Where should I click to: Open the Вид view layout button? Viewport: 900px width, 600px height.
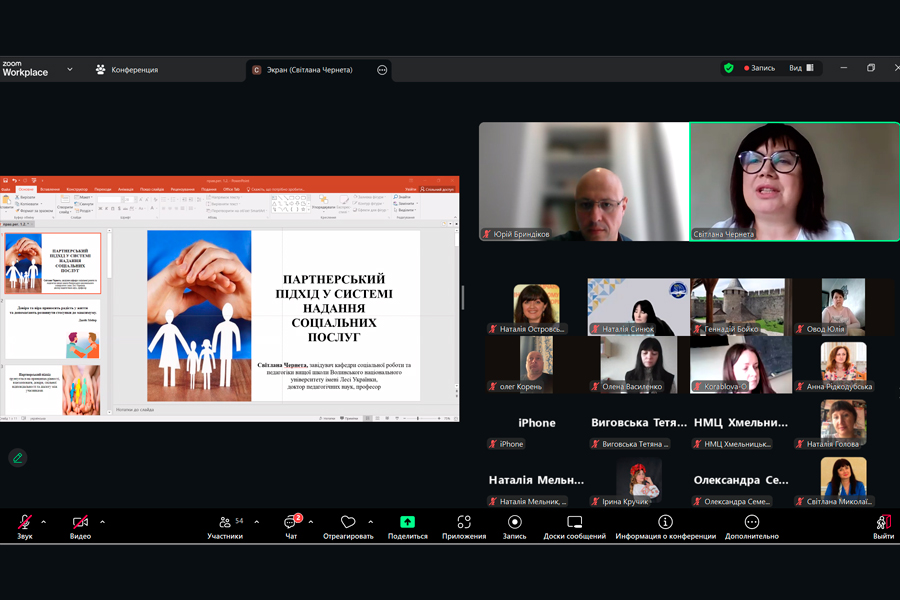(802, 68)
